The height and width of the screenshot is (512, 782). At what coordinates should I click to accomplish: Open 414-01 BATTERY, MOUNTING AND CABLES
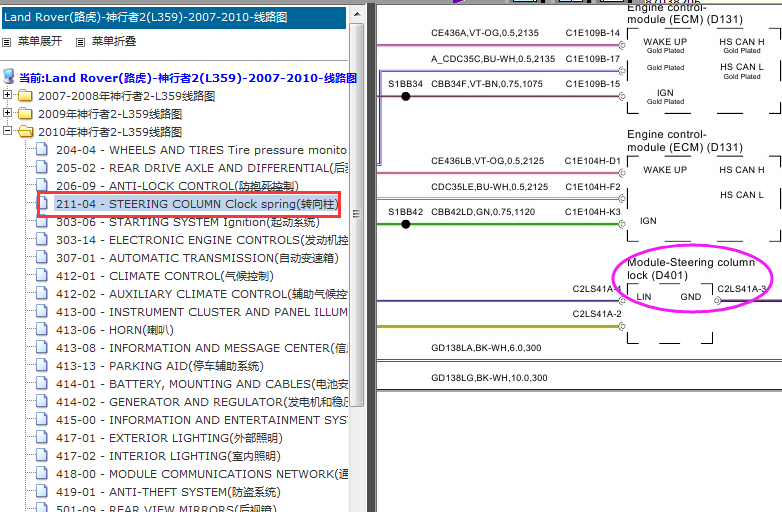point(201,384)
